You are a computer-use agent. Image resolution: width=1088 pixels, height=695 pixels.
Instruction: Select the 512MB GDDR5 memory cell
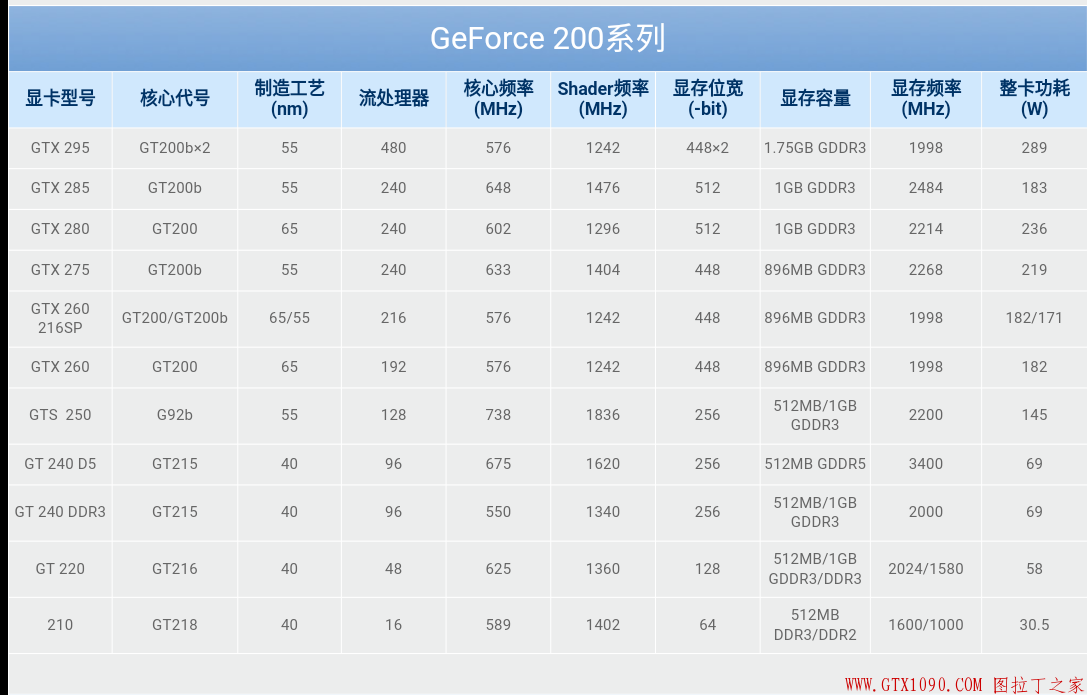tap(815, 464)
